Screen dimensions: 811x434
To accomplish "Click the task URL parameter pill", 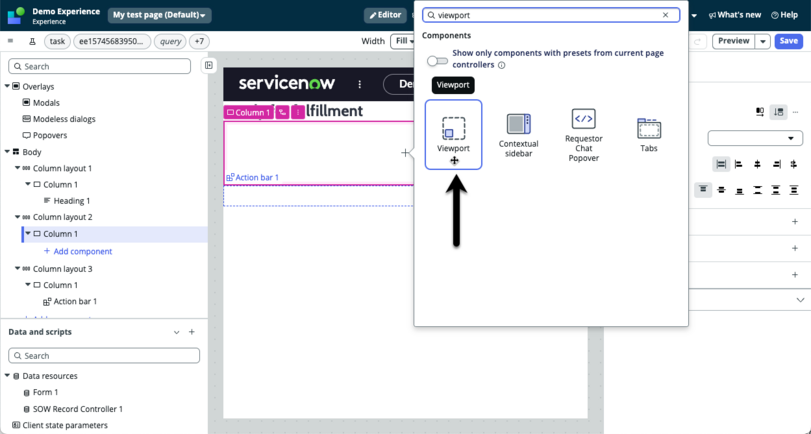I will pyautogui.click(x=57, y=41).
